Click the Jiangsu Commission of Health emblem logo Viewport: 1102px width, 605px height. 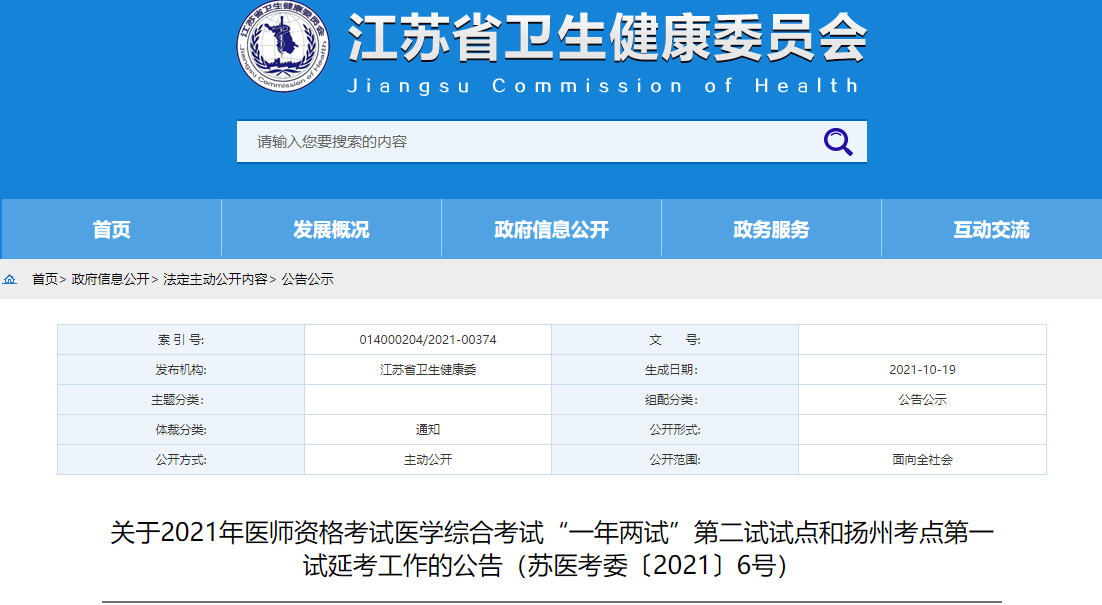pos(283,45)
